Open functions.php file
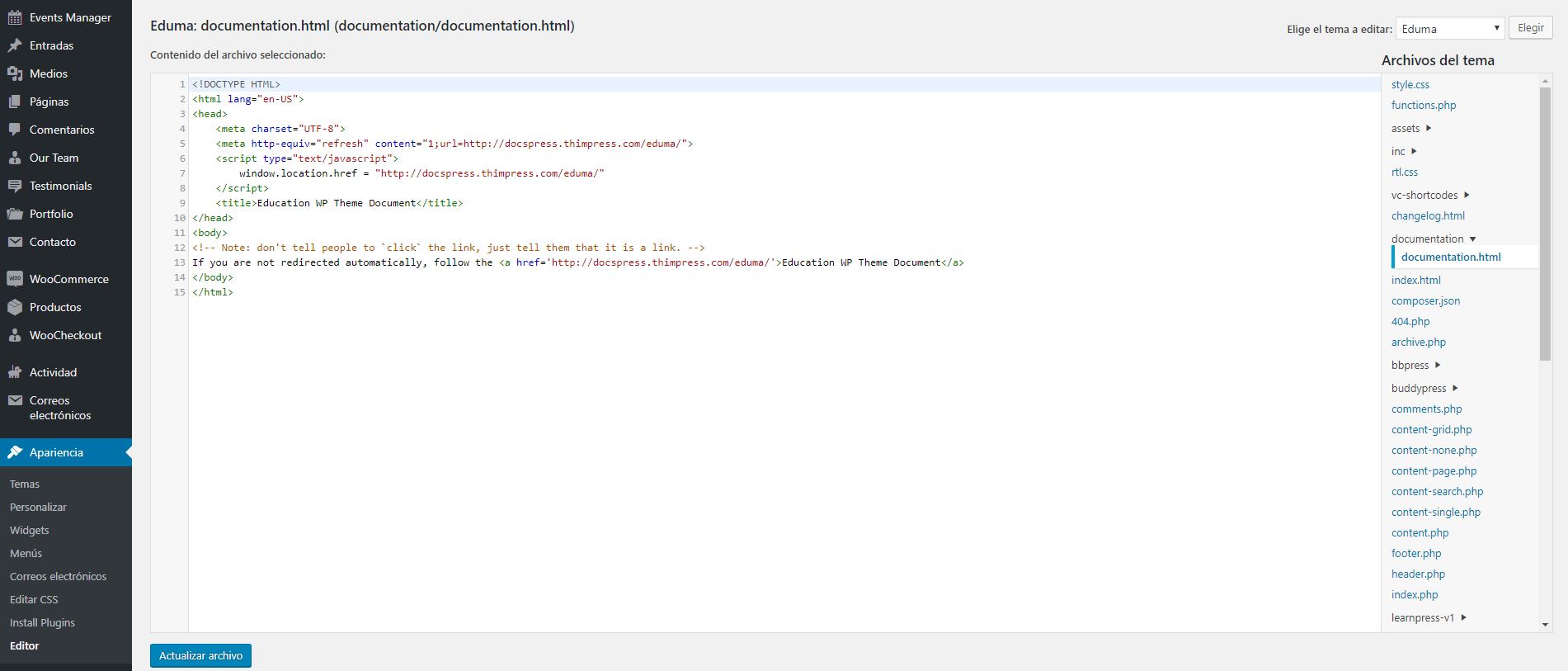This screenshot has width=1568, height=671. [x=1424, y=106]
